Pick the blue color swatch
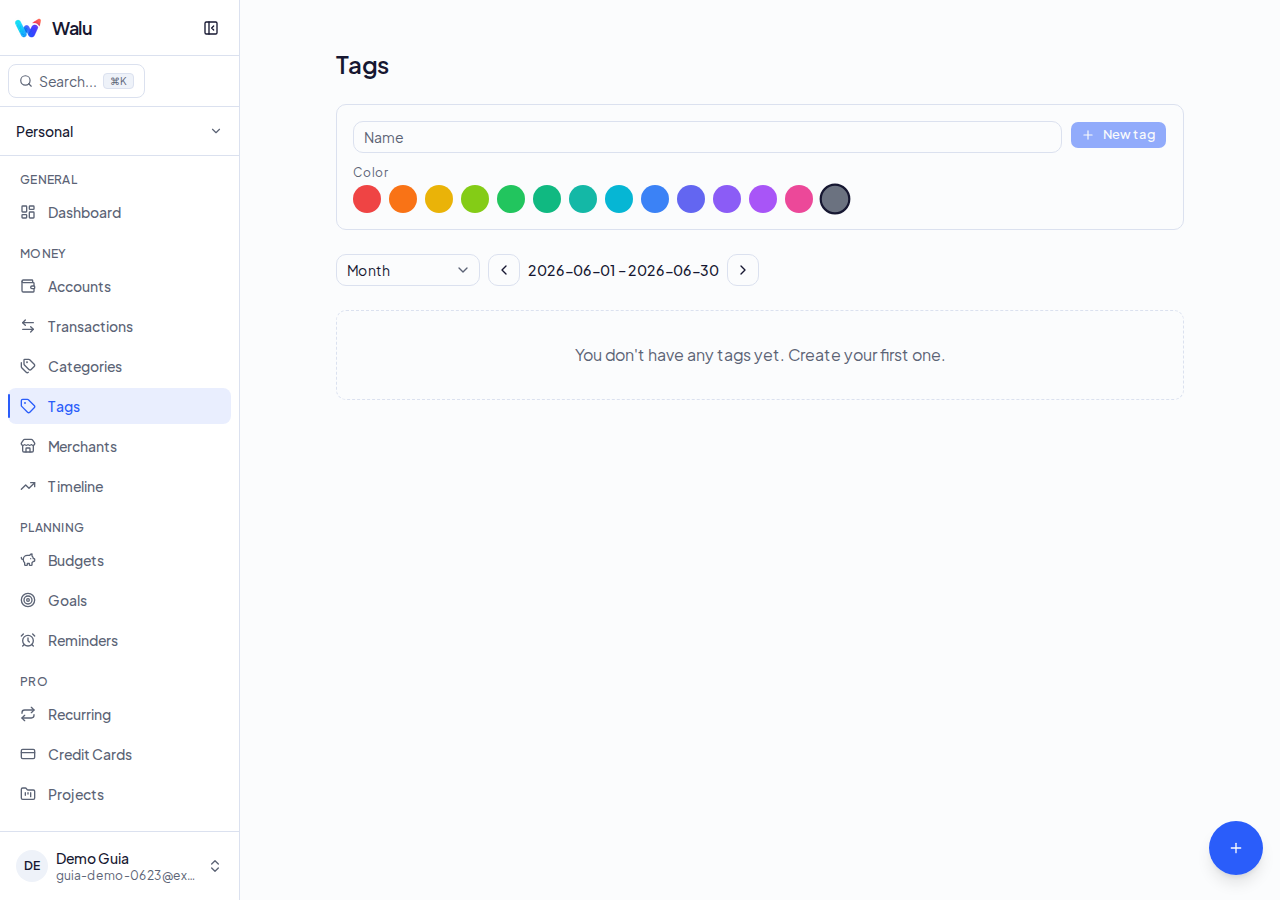Screen dimensions: 1280x900 [655, 199]
